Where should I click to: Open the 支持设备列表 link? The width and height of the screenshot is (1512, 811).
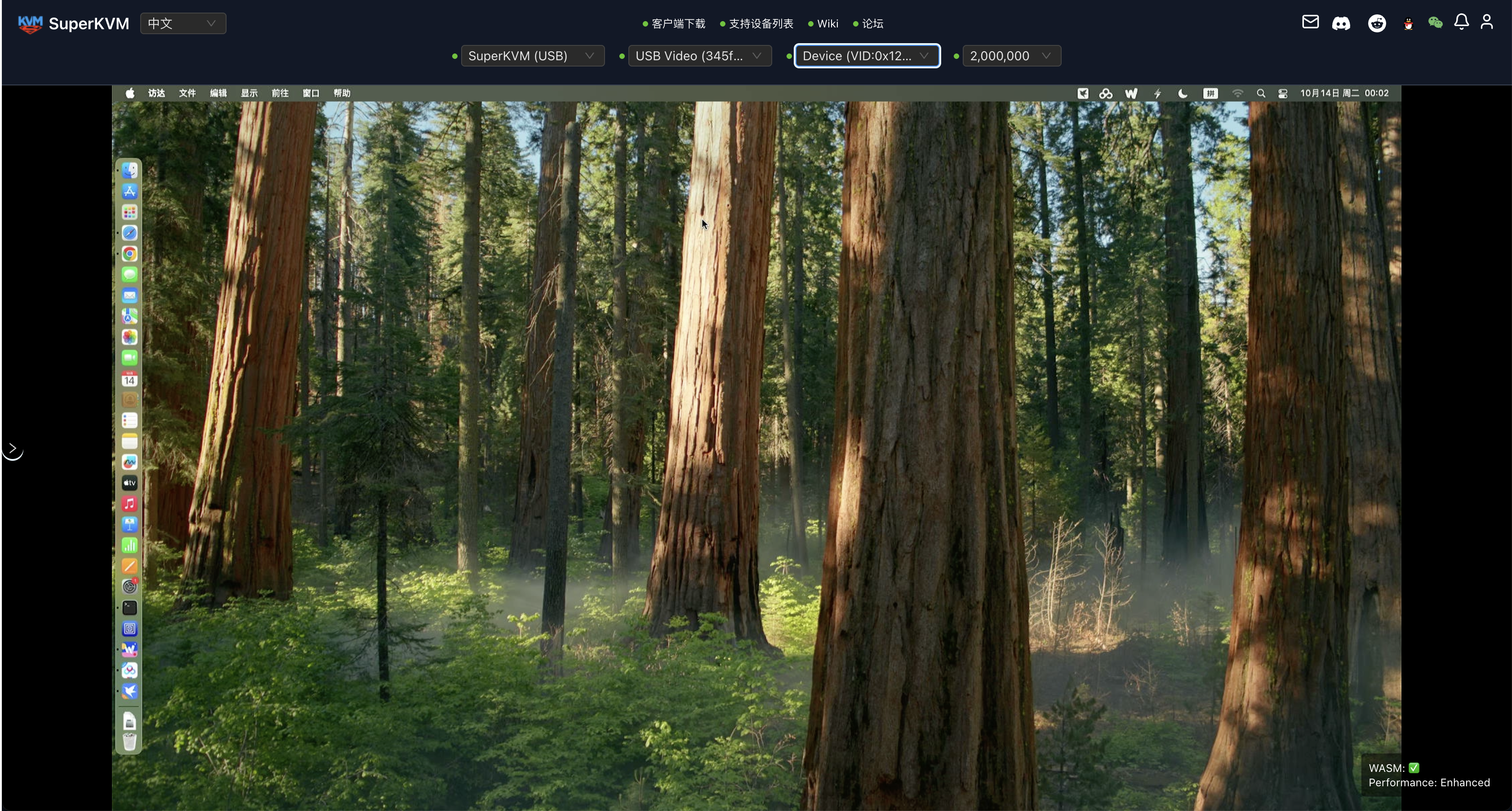[x=760, y=23]
